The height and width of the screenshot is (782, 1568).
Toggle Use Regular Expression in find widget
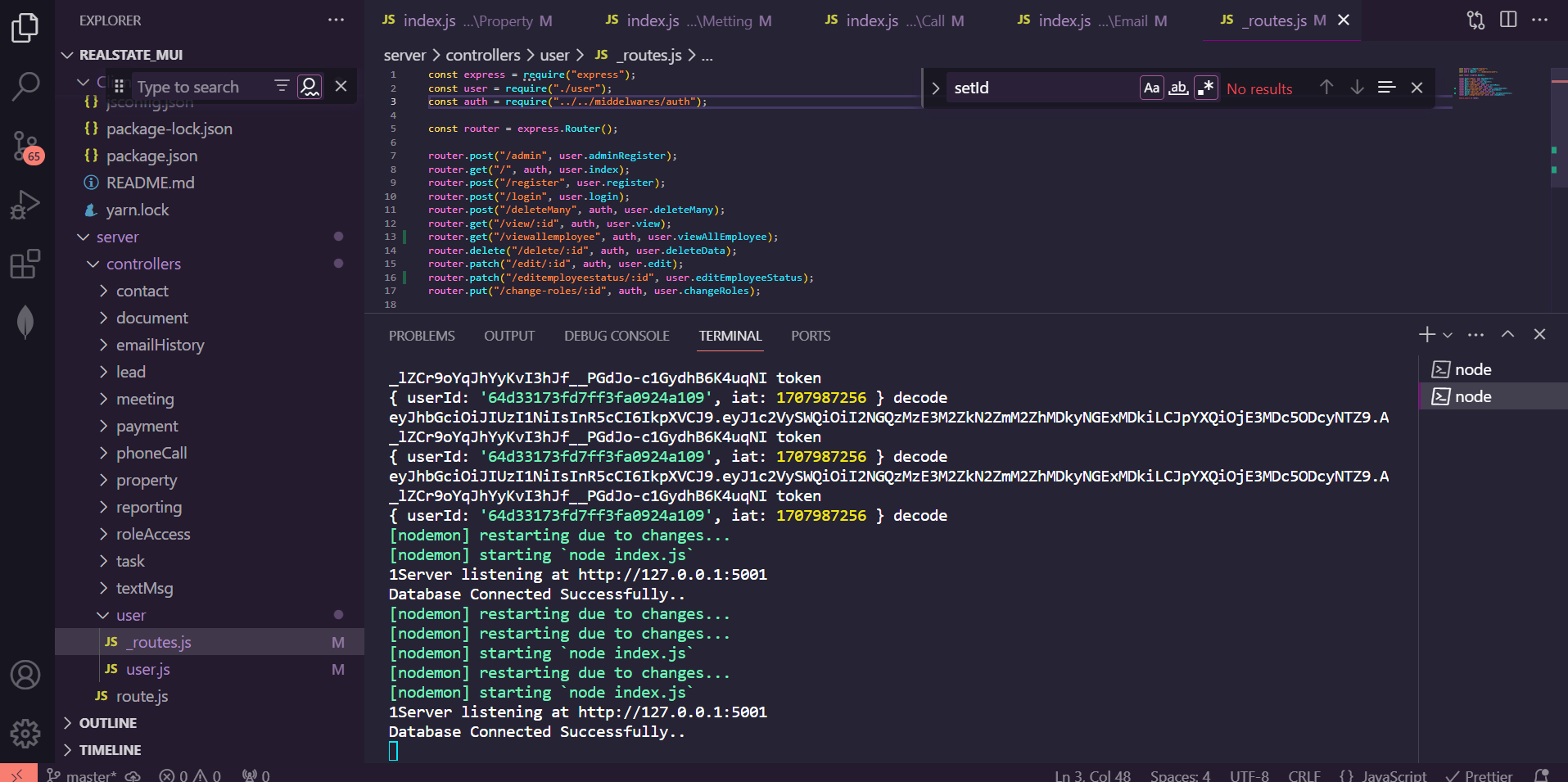click(1205, 88)
